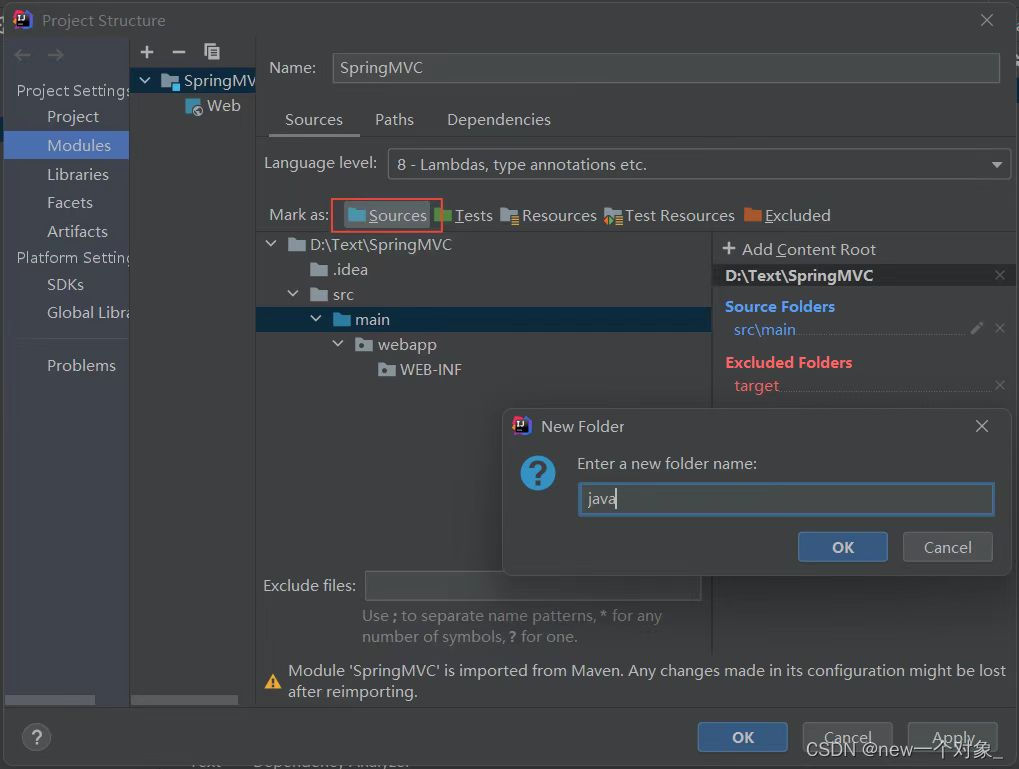
Task: Select the webapp folder row
Action: pos(484,345)
